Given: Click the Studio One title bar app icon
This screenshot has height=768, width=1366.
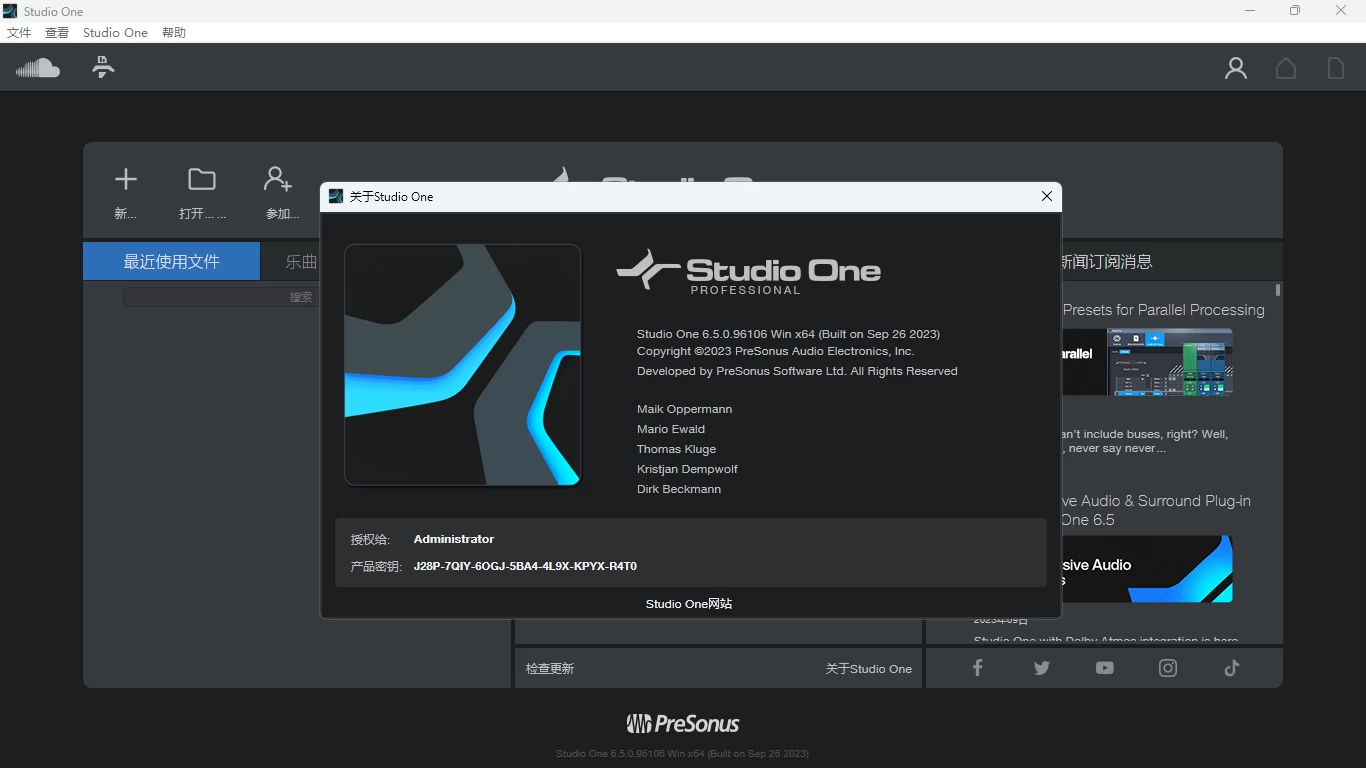Looking at the screenshot, I should click(11, 11).
